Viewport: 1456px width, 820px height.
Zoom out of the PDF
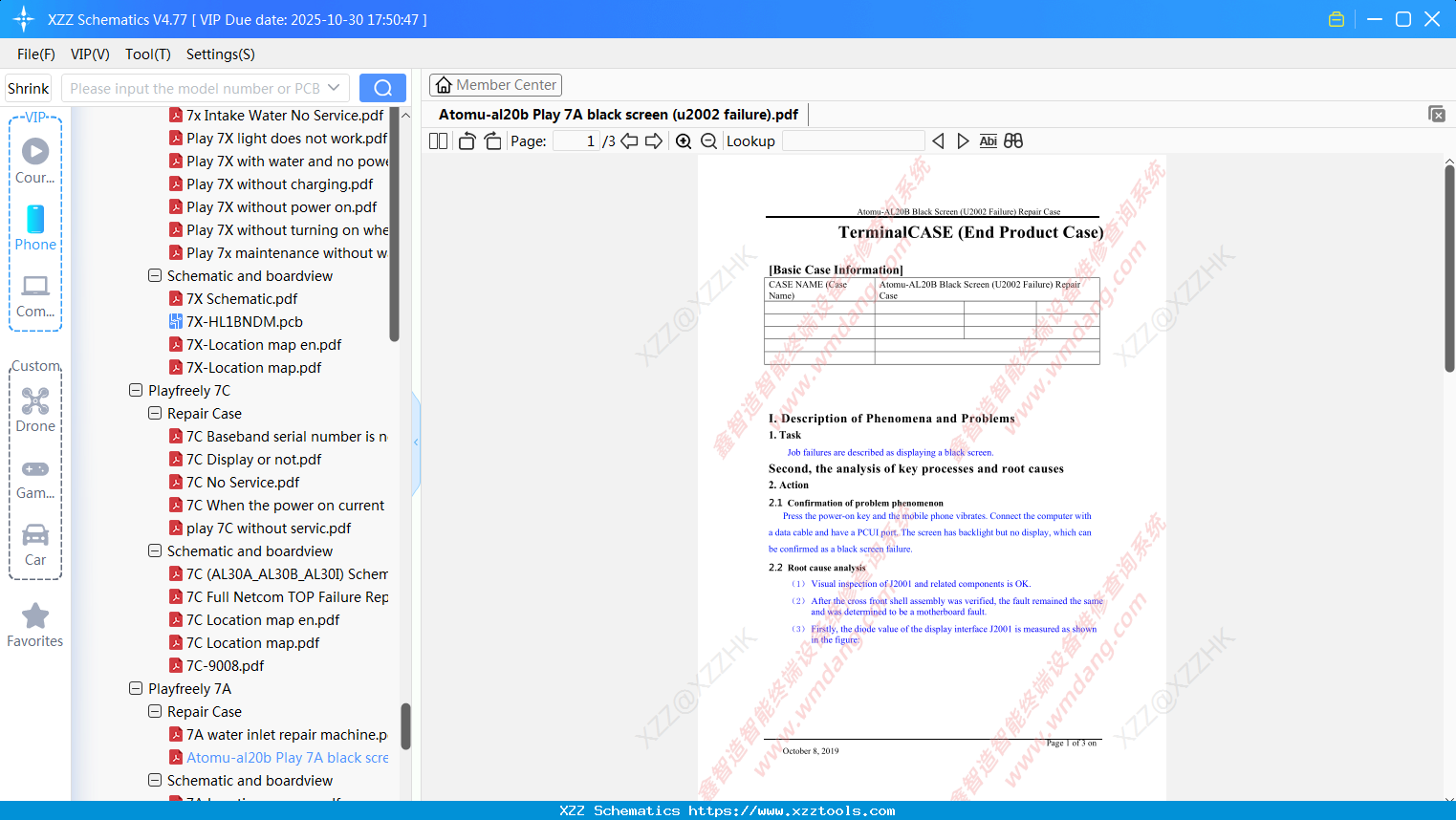pyautogui.click(x=708, y=141)
